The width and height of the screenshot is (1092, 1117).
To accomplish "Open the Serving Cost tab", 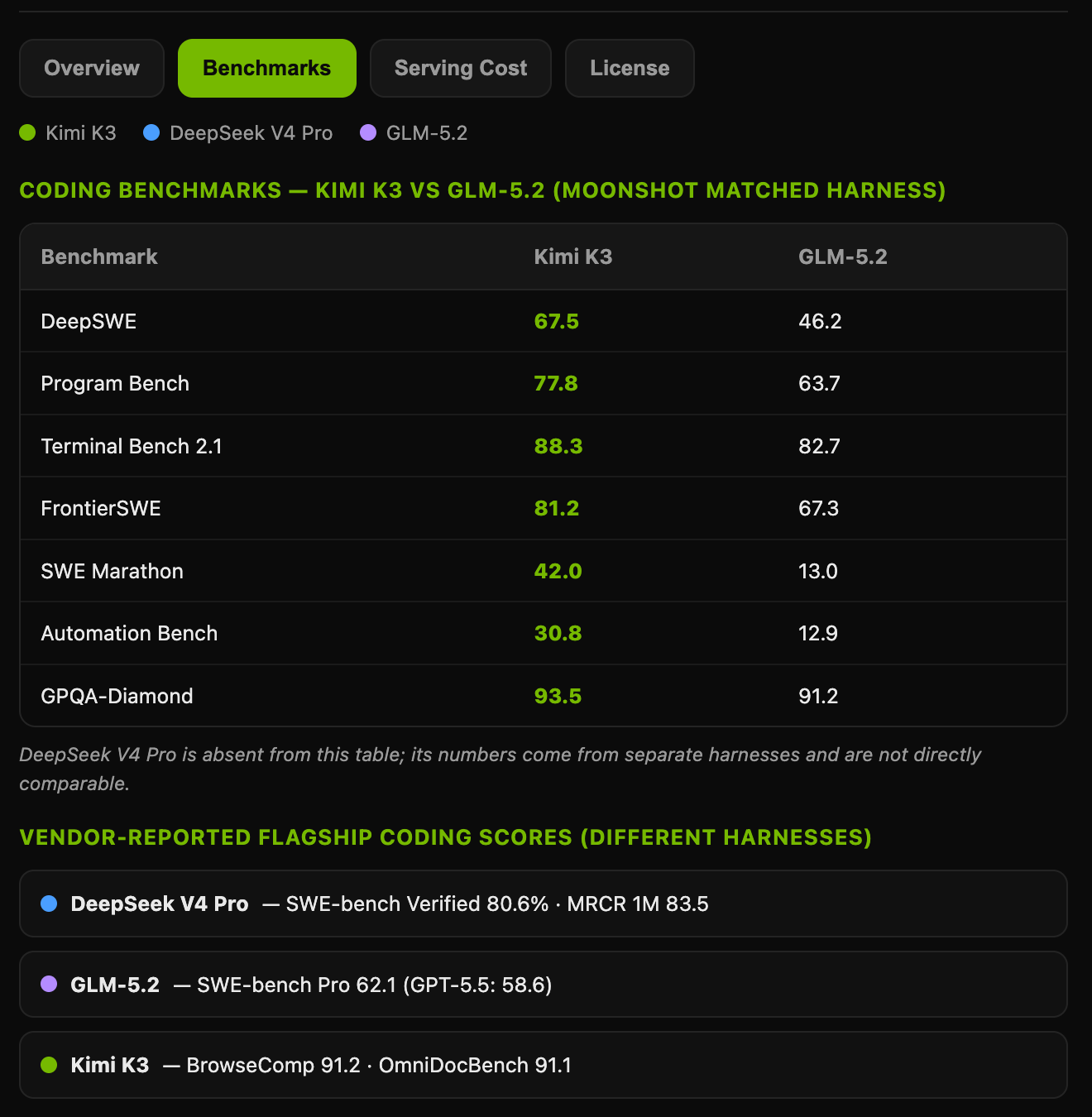I will 461,68.
